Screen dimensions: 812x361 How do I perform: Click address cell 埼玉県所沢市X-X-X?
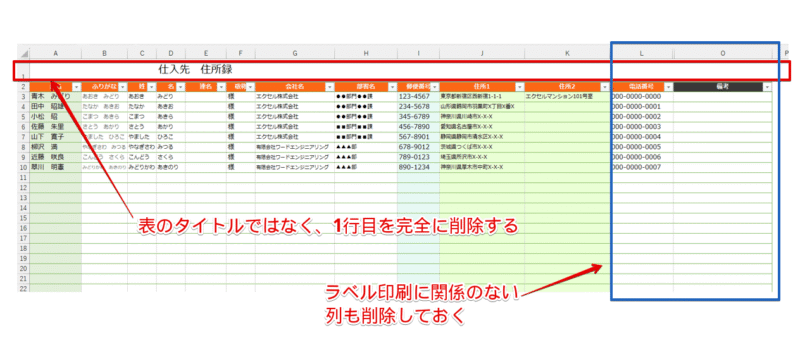click(482, 157)
